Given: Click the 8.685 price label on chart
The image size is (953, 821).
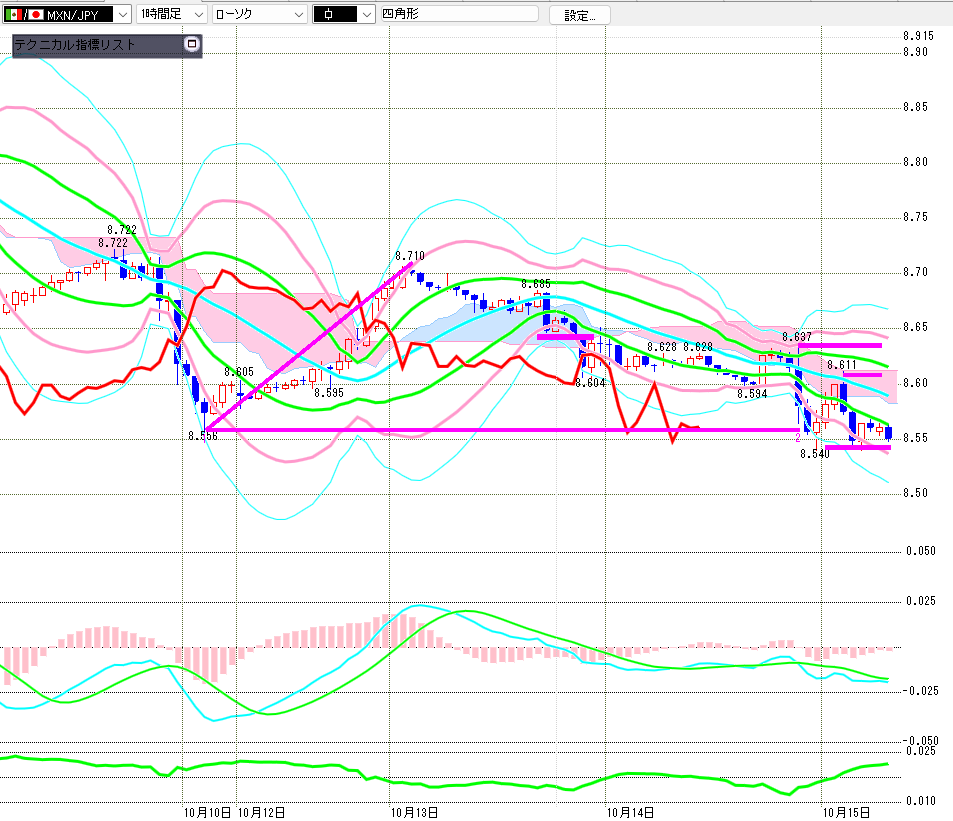Looking at the screenshot, I should click(x=535, y=284).
